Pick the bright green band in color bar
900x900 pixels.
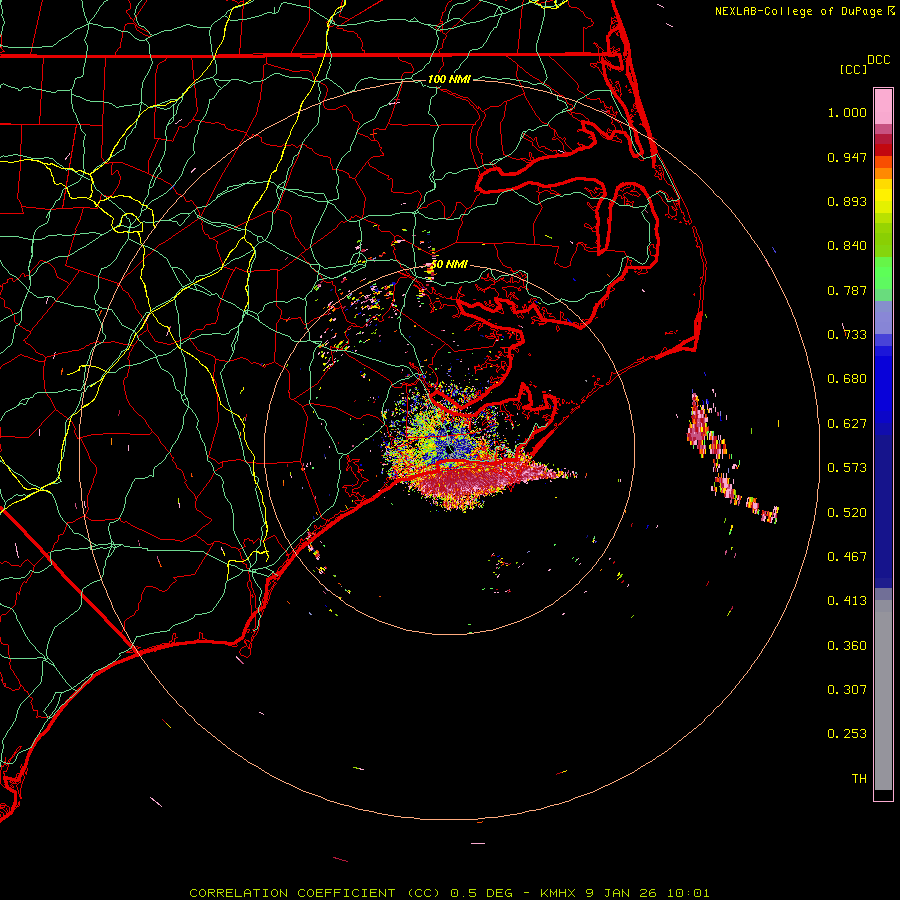click(x=883, y=273)
